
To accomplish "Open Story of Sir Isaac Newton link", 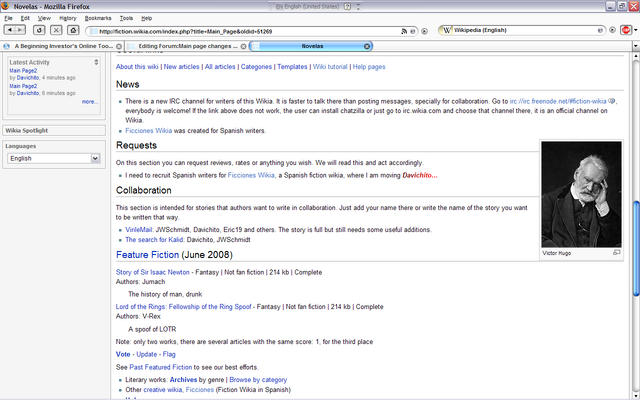I will click(153, 272).
